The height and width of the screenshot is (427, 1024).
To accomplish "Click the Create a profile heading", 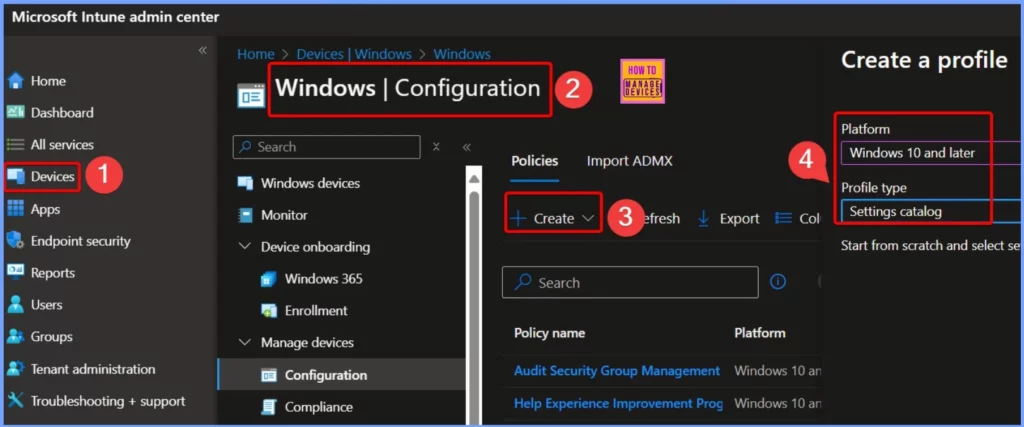I will pos(924,60).
